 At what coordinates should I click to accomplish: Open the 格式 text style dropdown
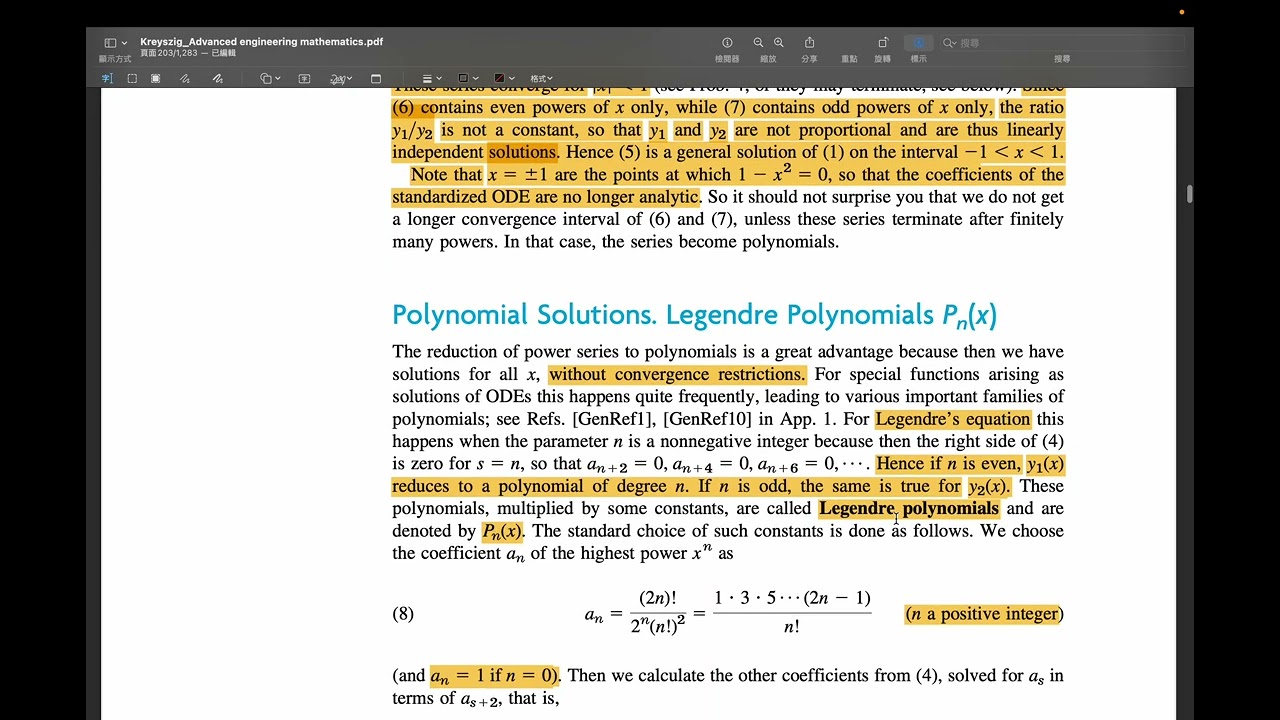[541, 78]
